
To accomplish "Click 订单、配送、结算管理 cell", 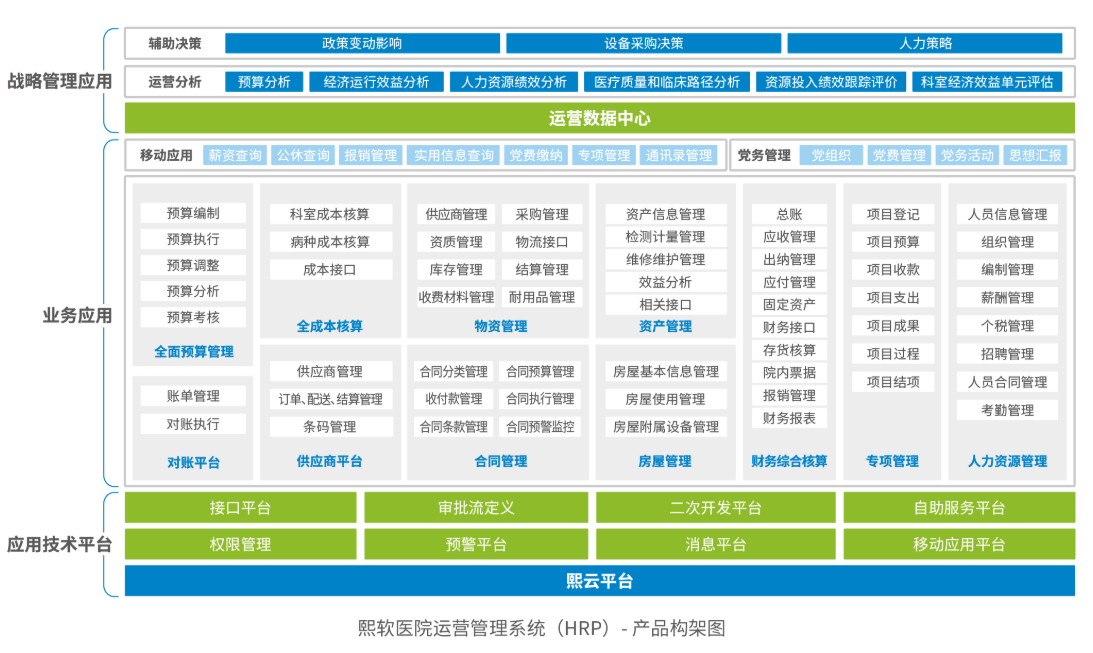I will click(330, 399).
